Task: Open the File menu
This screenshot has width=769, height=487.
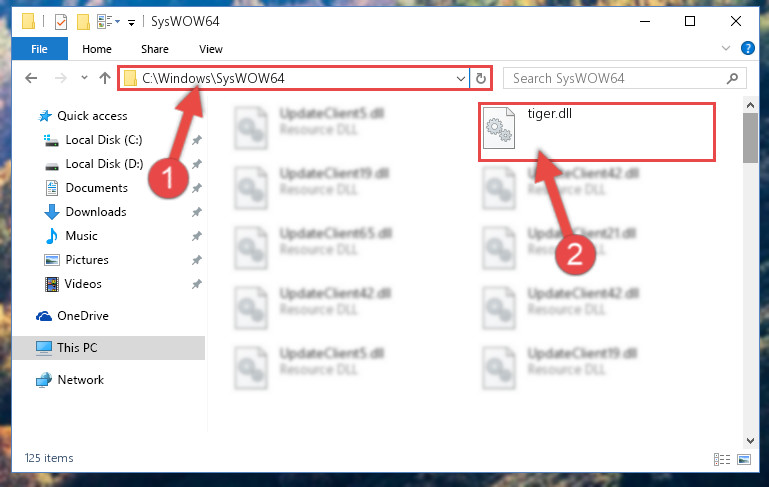Action: (39, 49)
